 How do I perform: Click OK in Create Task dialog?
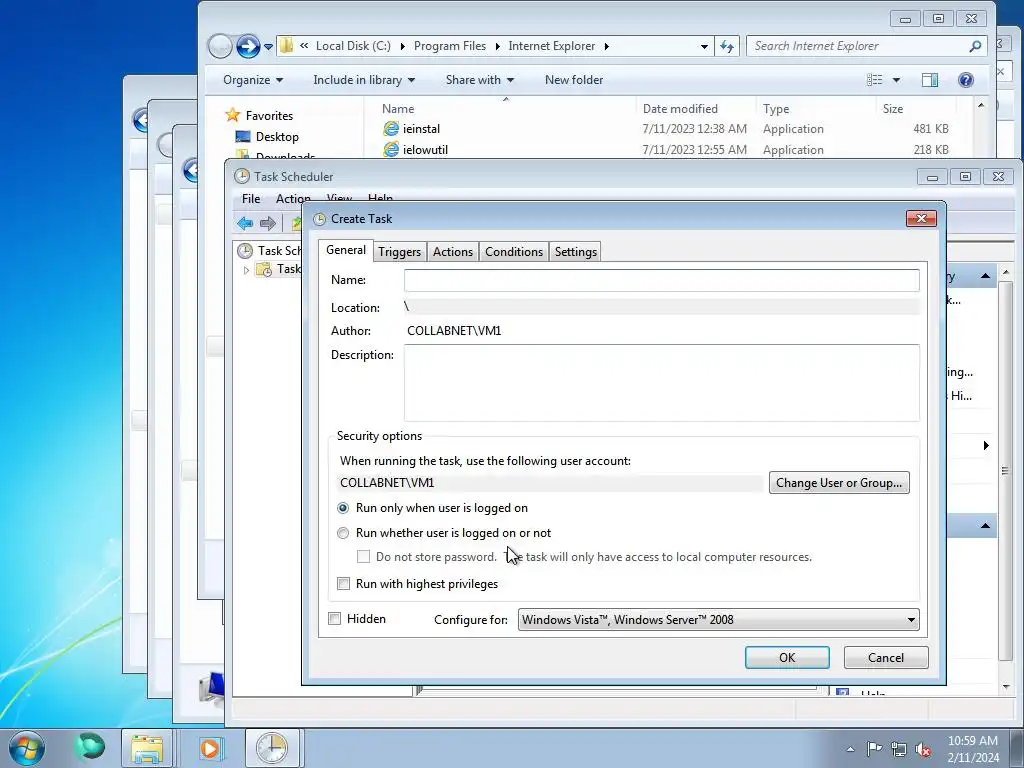click(787, 658)
